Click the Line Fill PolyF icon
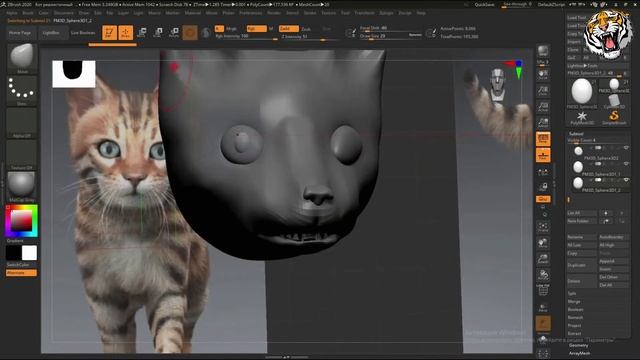Viewport: 640px width, 360px height. point(543,290)
